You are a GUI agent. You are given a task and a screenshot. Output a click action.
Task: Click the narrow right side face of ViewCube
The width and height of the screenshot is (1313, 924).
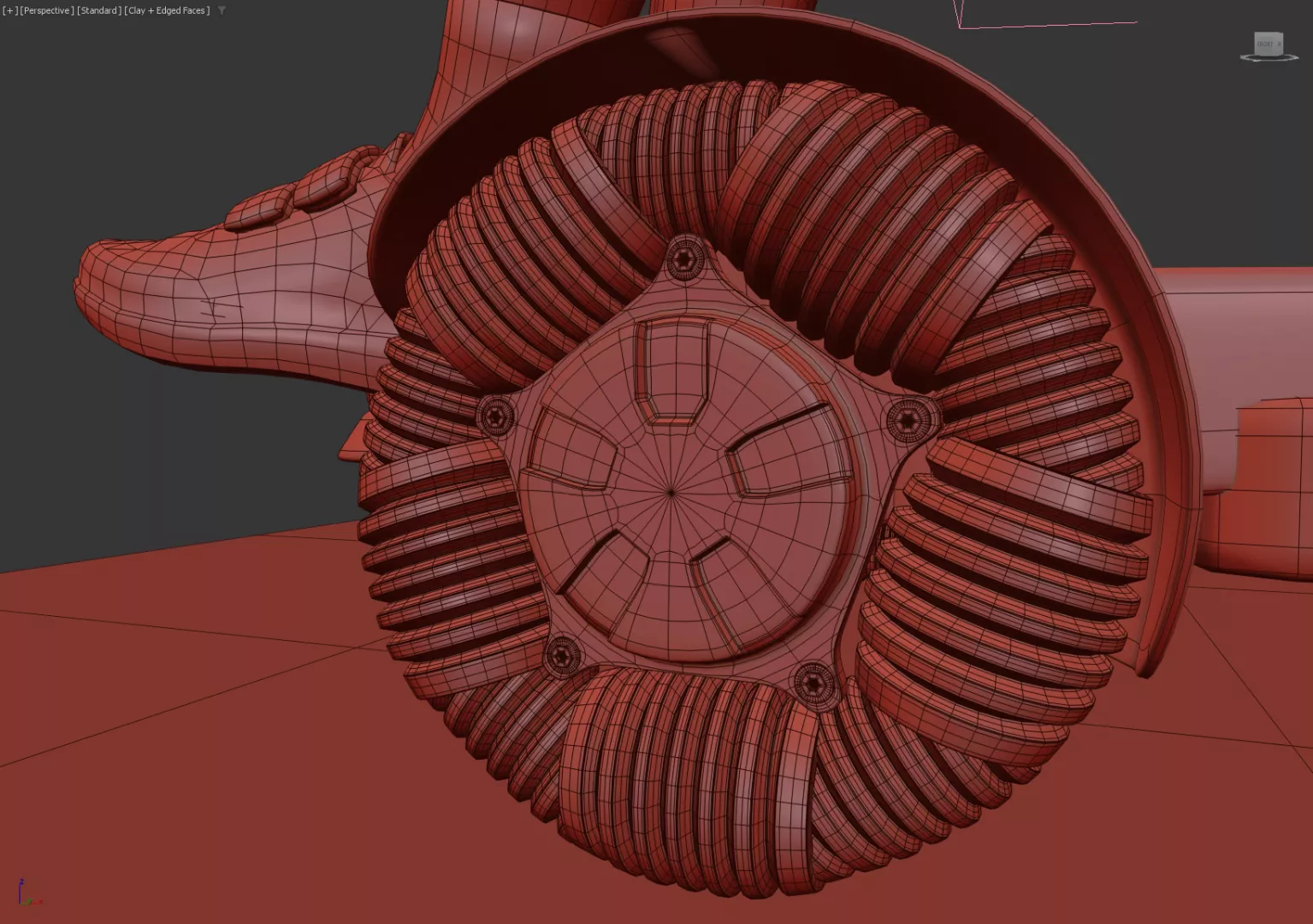[1280, 44]
